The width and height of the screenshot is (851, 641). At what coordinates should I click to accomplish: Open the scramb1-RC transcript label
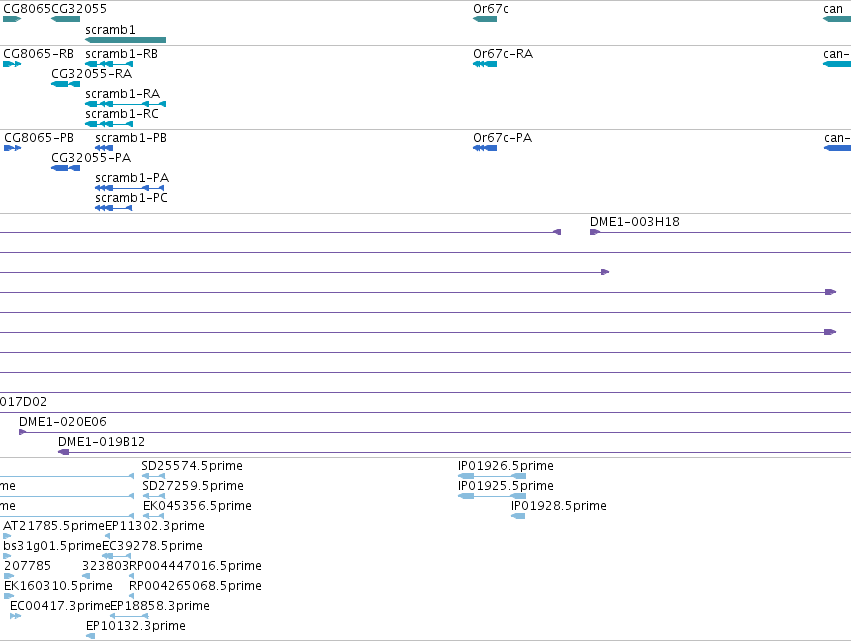pyautogui.click(x=122, y=114)
